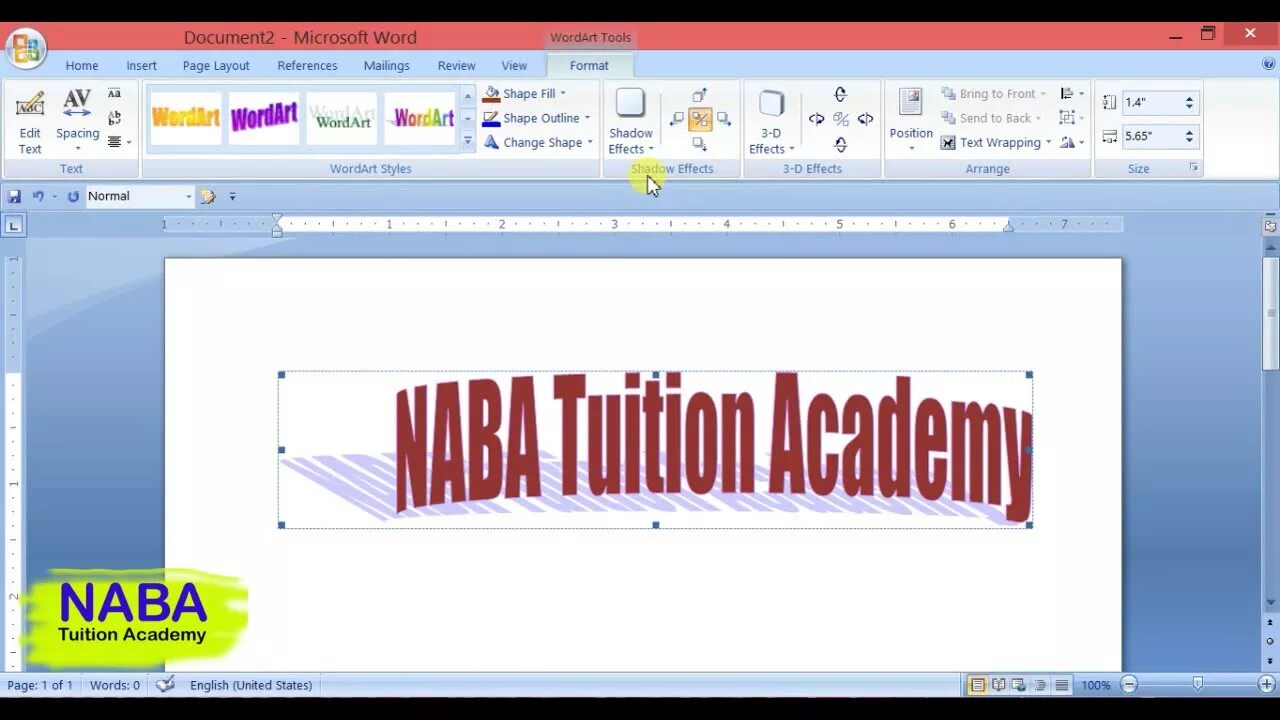Screen dimensions: 1280x720
Task: Switch to Full Screen Reading view
Action: (998, 685)
